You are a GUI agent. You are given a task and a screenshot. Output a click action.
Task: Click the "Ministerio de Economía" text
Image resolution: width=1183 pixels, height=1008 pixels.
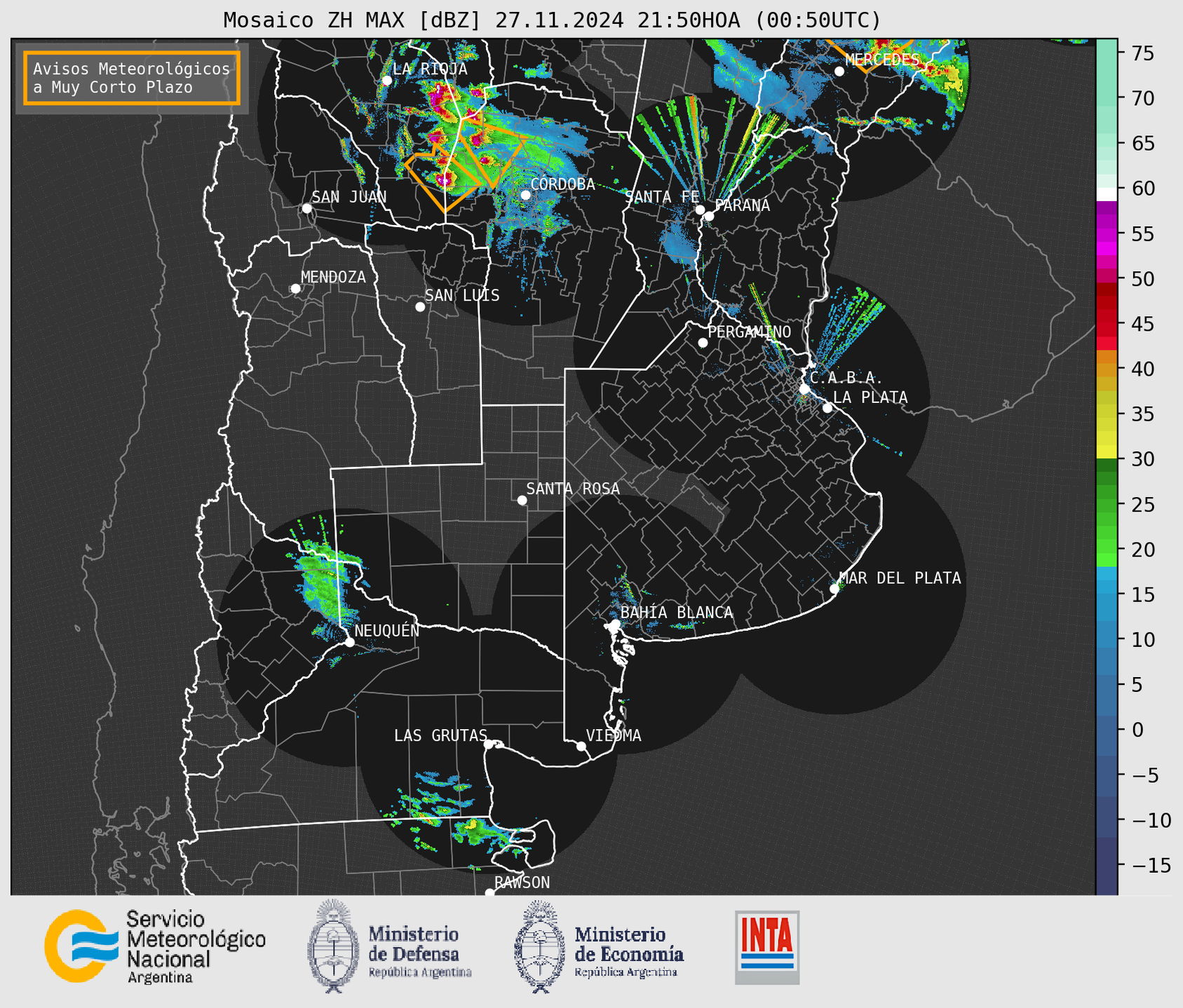tap(629, 944)
